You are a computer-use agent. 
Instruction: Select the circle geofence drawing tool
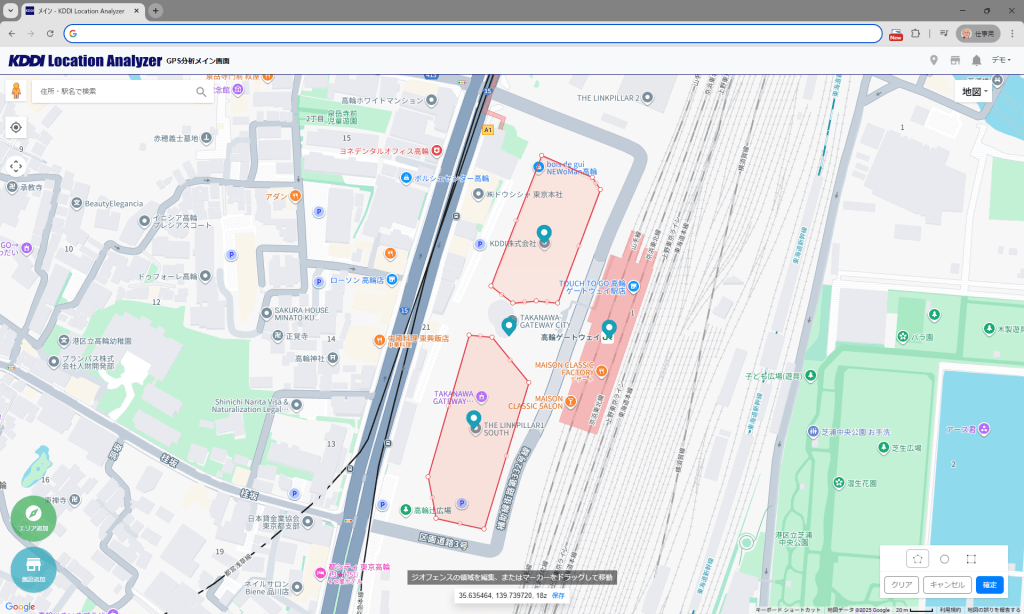[x=944, y=559]
